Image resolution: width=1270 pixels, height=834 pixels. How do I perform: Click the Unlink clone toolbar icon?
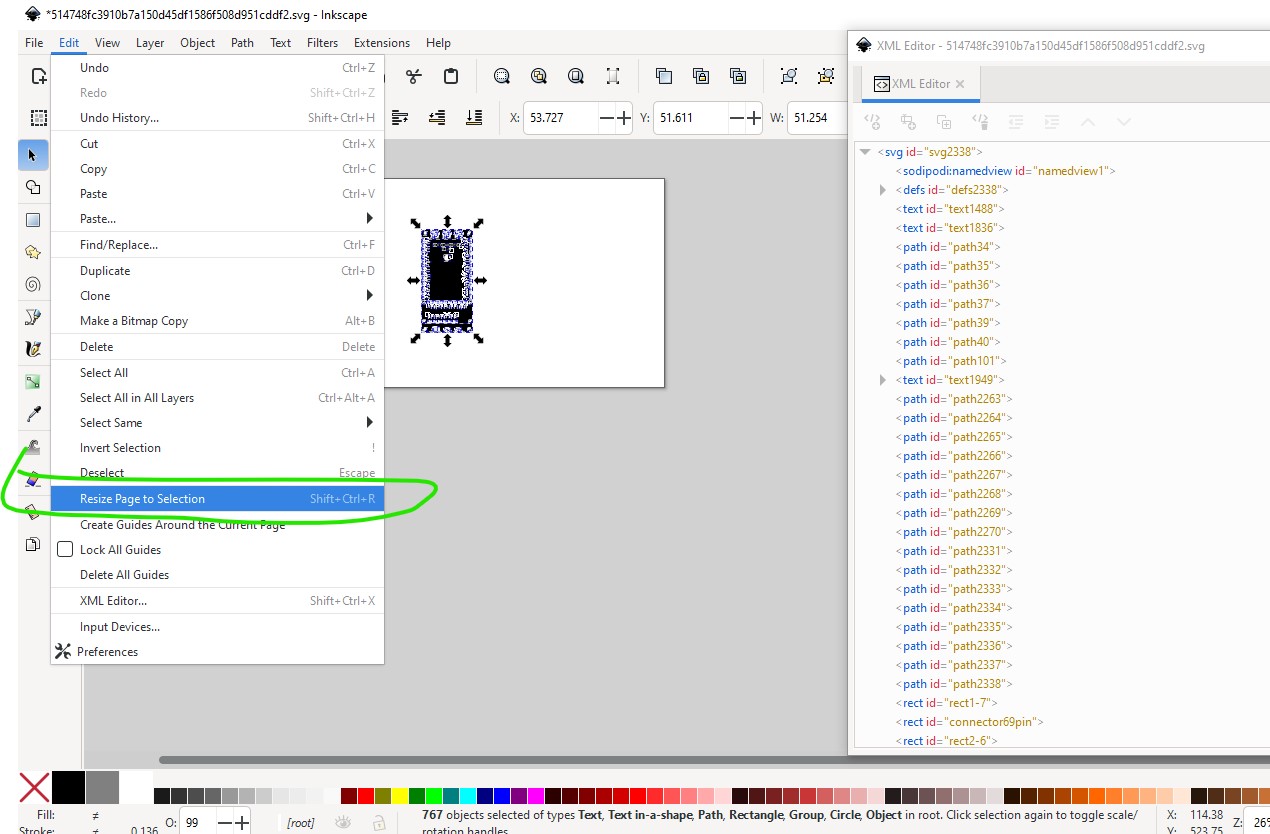pos(738,76)
